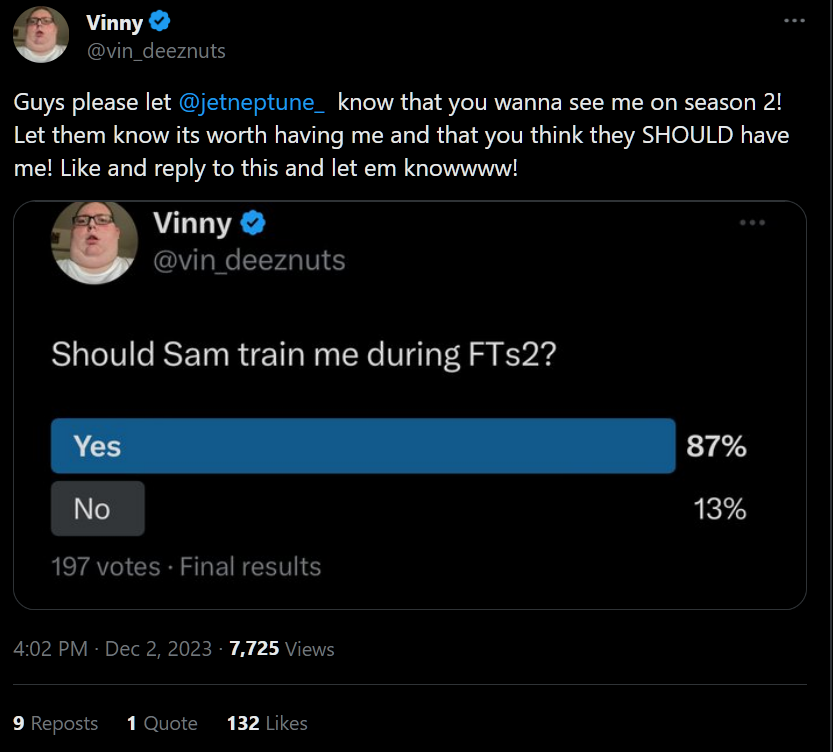View the 132 Likes list

click(267, 723)
